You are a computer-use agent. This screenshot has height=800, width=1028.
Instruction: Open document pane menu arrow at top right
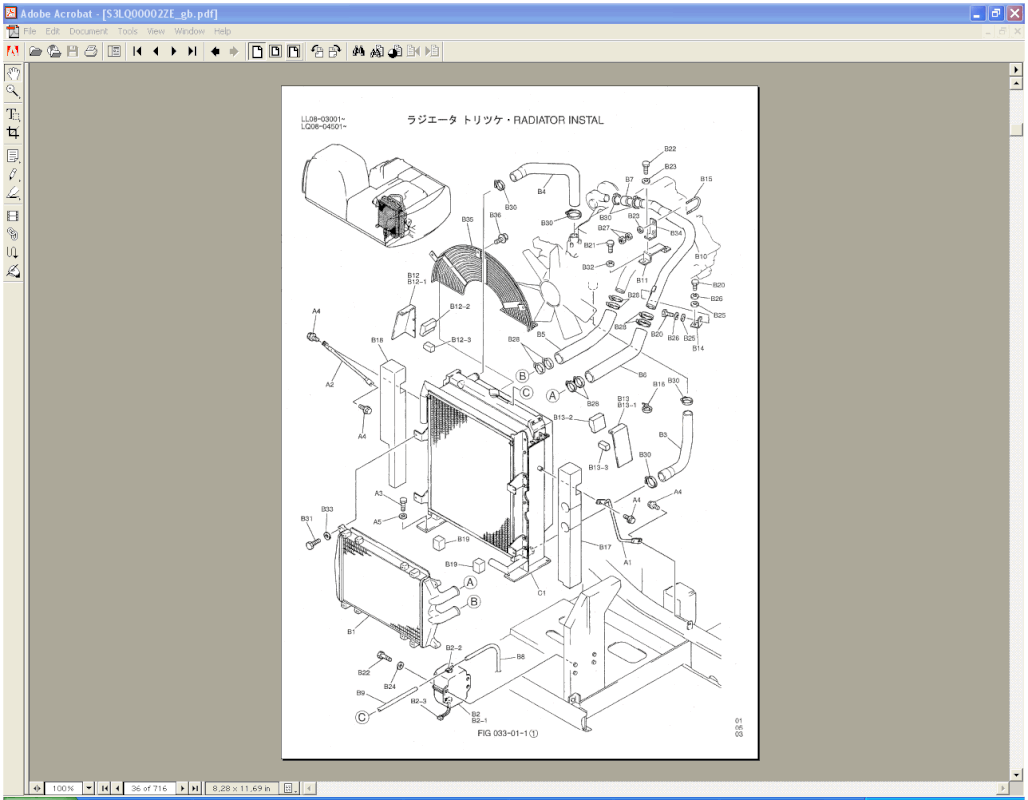(1016, 70)
